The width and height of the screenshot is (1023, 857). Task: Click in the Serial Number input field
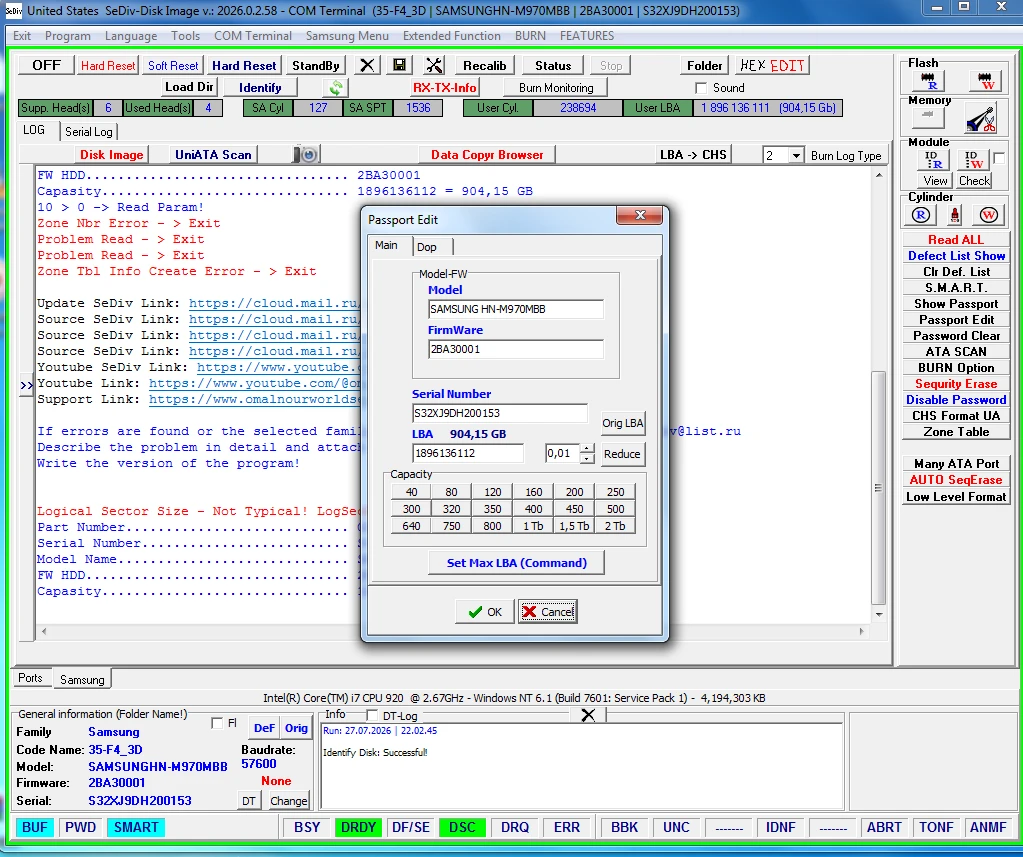pyautogui.click(x=500, y=413)
